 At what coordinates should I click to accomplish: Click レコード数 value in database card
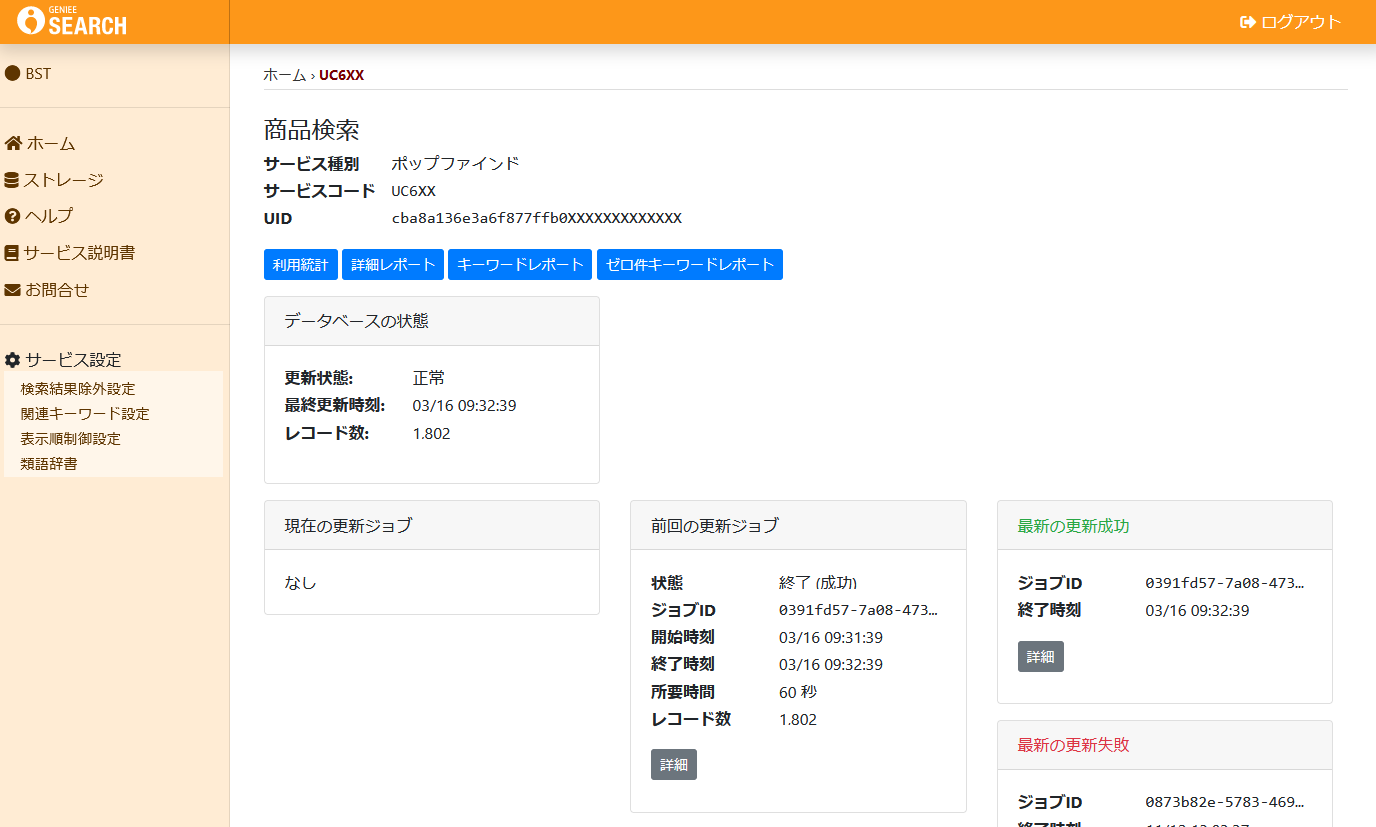click(432, 434)
